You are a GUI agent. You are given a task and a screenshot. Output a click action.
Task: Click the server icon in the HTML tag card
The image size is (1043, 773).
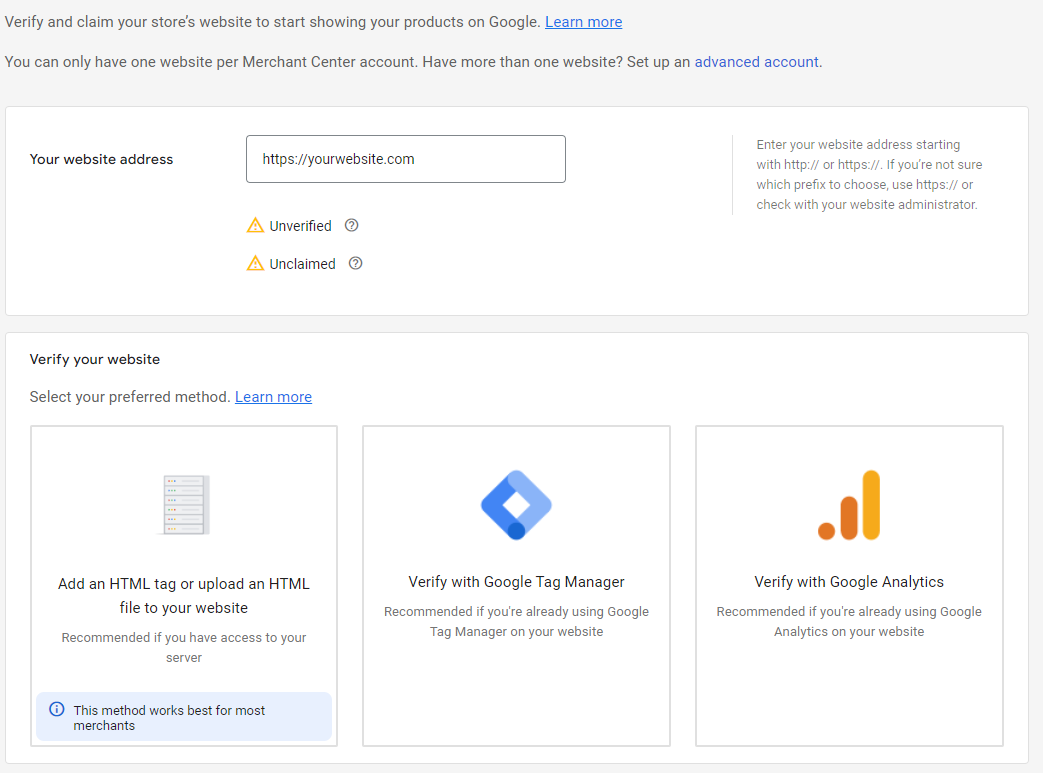click(x=184, y=505)
